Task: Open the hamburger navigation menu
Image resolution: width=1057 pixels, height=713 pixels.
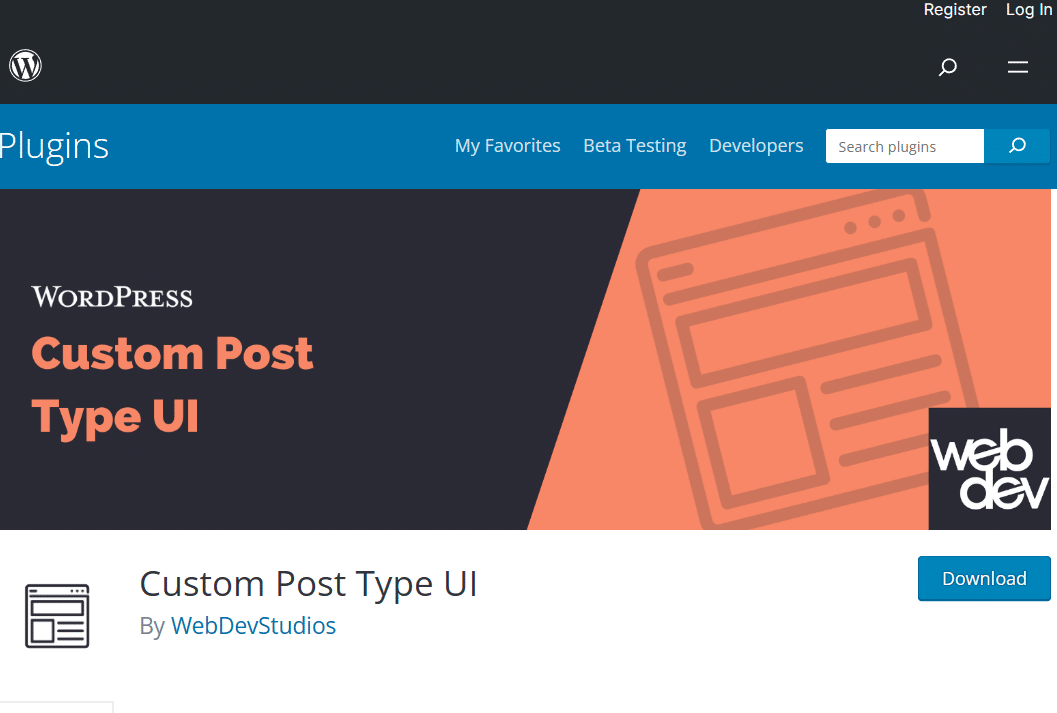Action: pos(1017,68)
